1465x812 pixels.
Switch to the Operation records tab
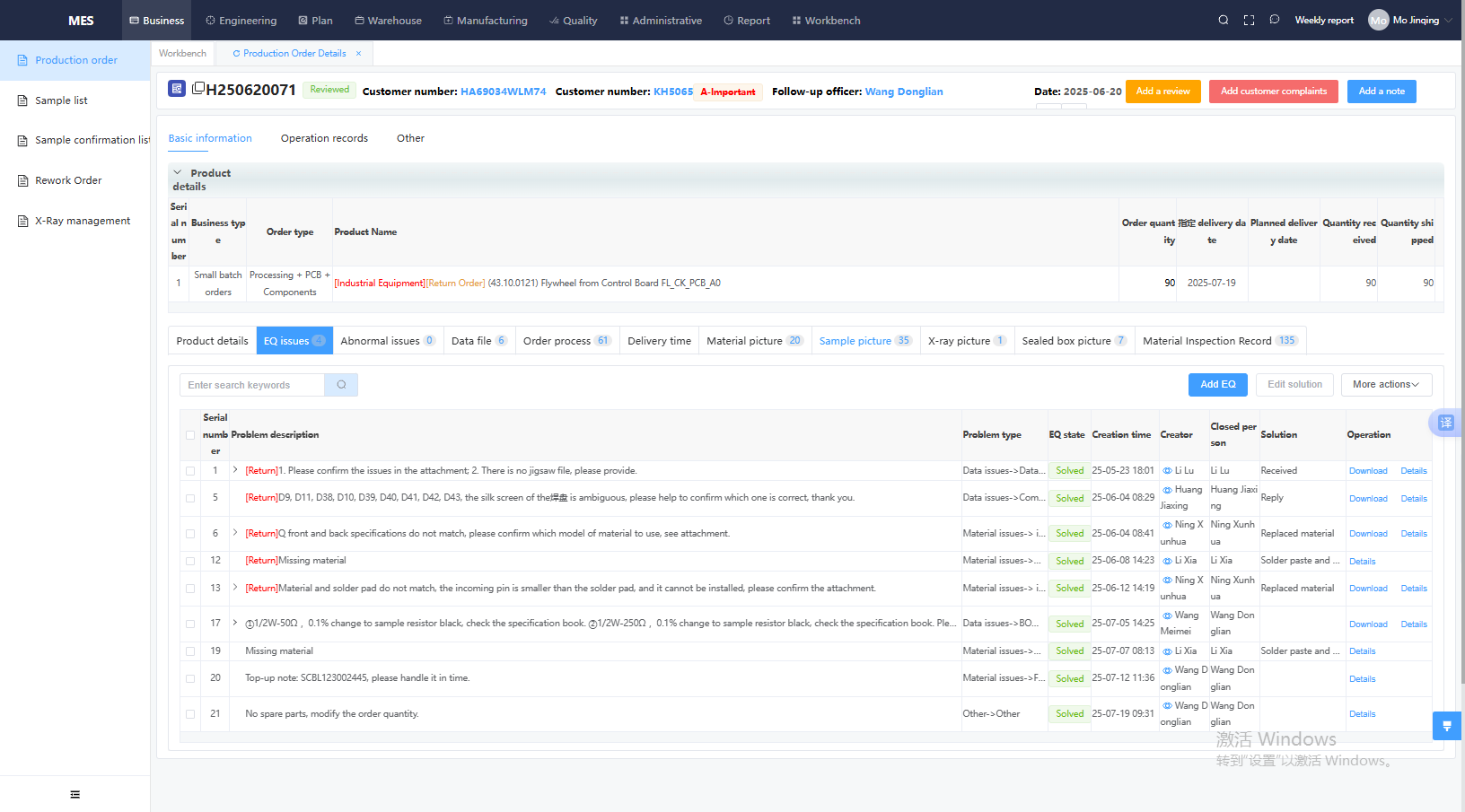click(324, 138)
